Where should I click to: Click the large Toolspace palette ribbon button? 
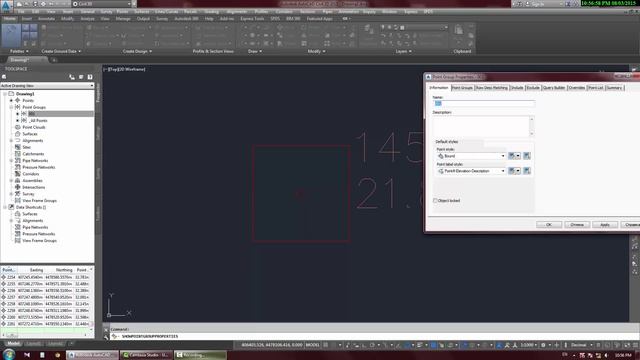tap(11, 35)
